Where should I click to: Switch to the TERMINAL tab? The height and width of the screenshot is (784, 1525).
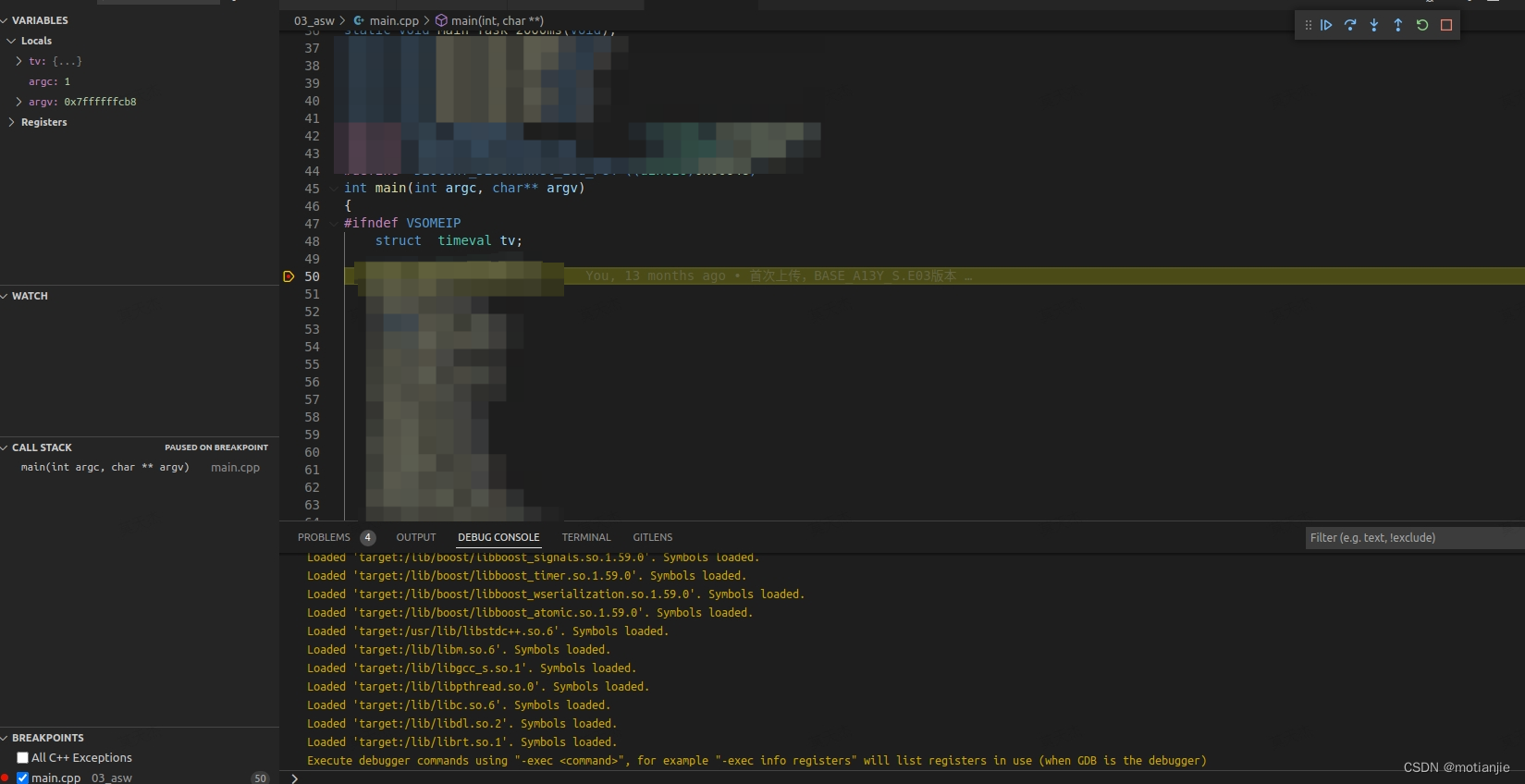pyautogui.click(x=586, y=537)
